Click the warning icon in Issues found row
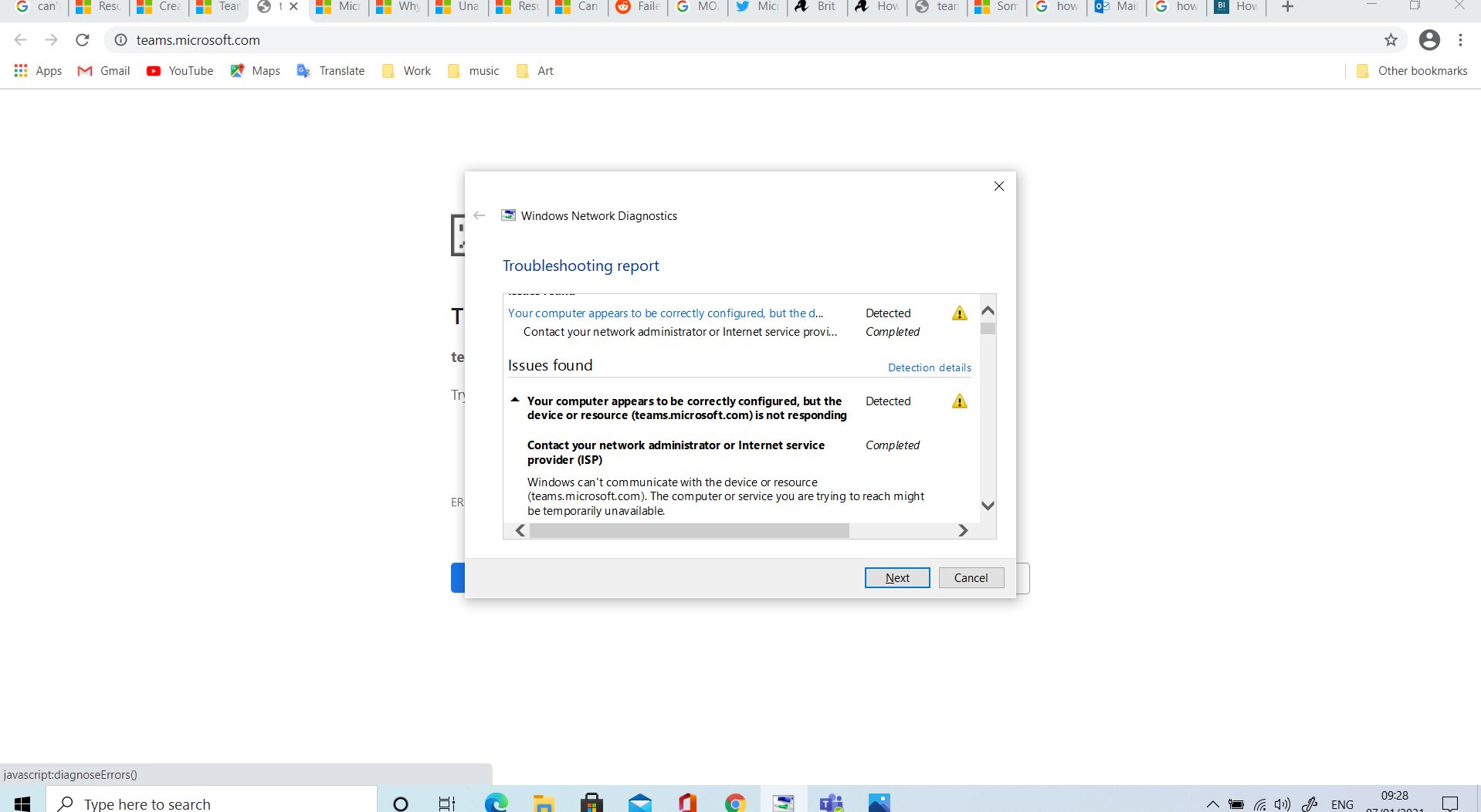1481x812 pixels. [x=960, y=401]
